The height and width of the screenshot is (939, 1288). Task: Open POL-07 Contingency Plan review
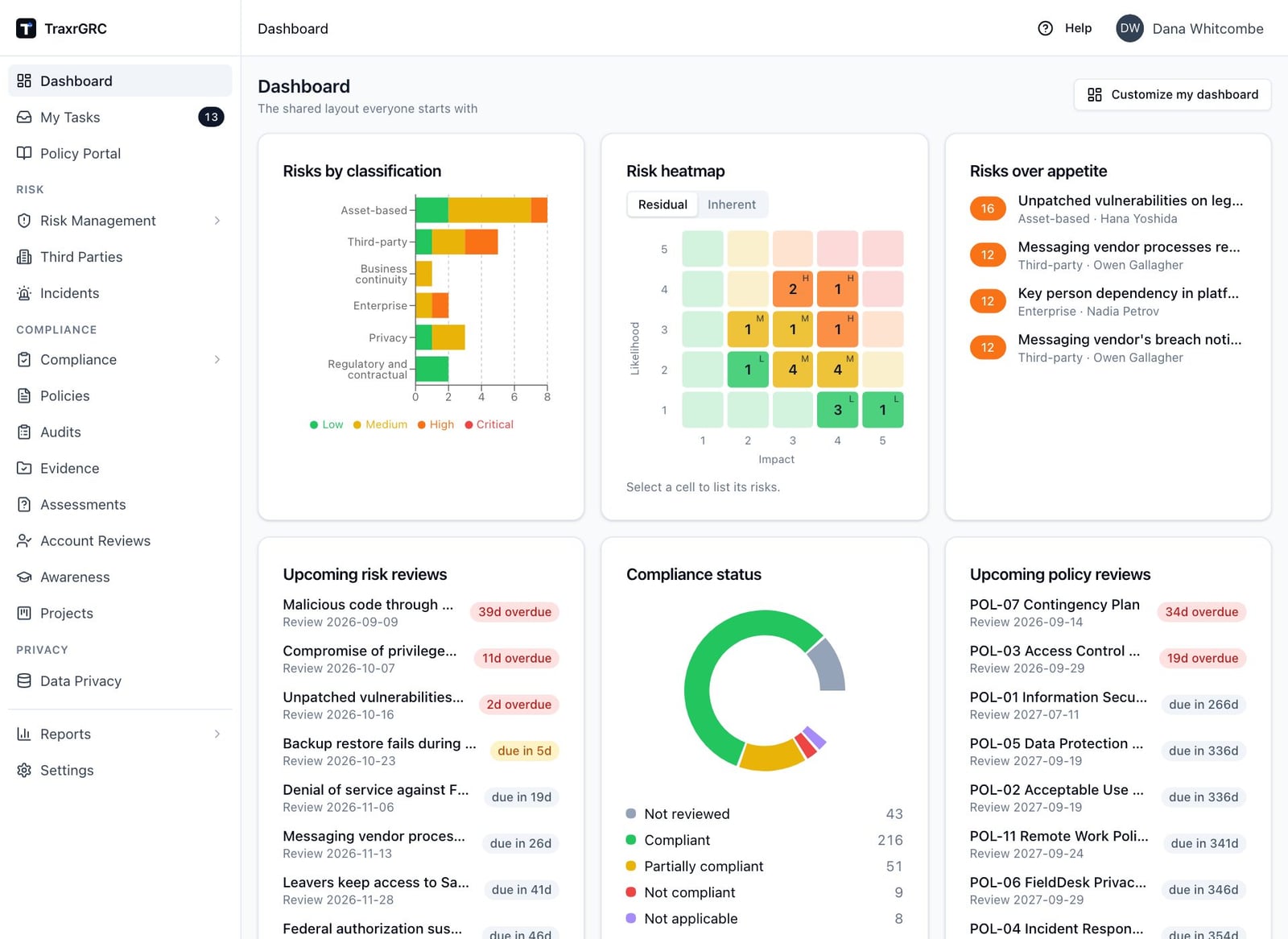coord(1108,612)
